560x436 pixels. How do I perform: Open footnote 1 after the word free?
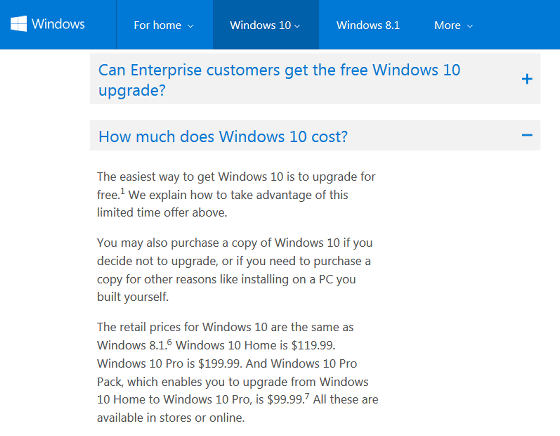pos(122,191)
